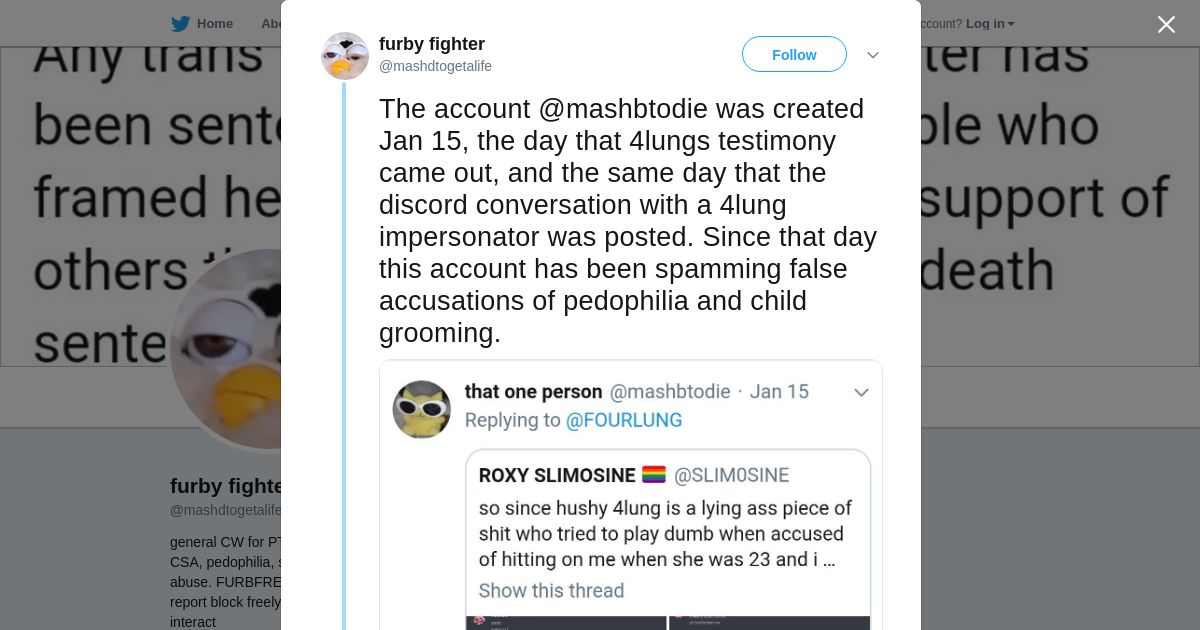The width and height of the screenshot is (1200, 630).
Task: Open the left screenshot image in the quoted tweet
Action: coord(566,622)
